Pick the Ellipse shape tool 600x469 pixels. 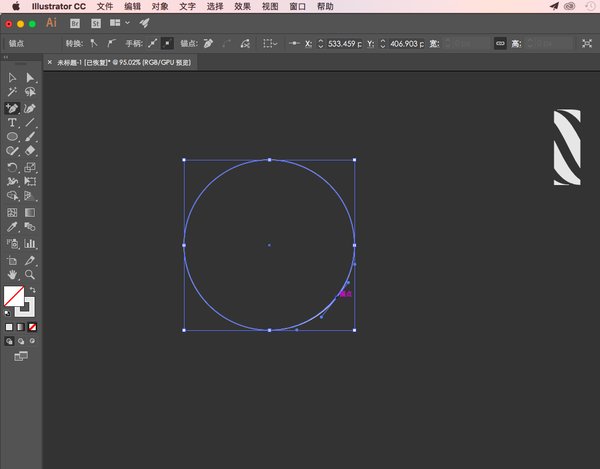[x=12, y=137]
